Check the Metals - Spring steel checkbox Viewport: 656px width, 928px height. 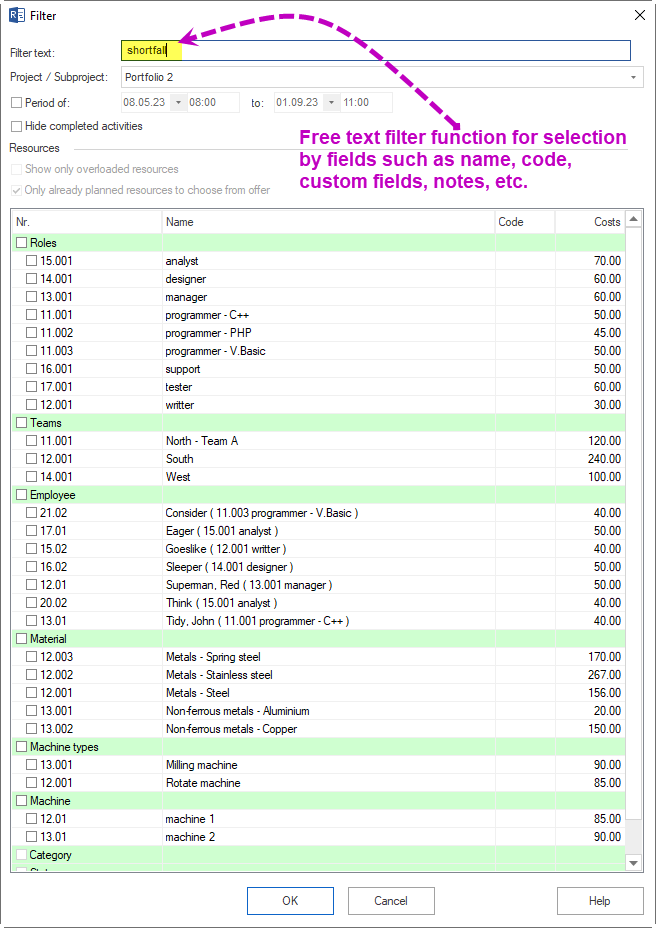click(31, 656)
